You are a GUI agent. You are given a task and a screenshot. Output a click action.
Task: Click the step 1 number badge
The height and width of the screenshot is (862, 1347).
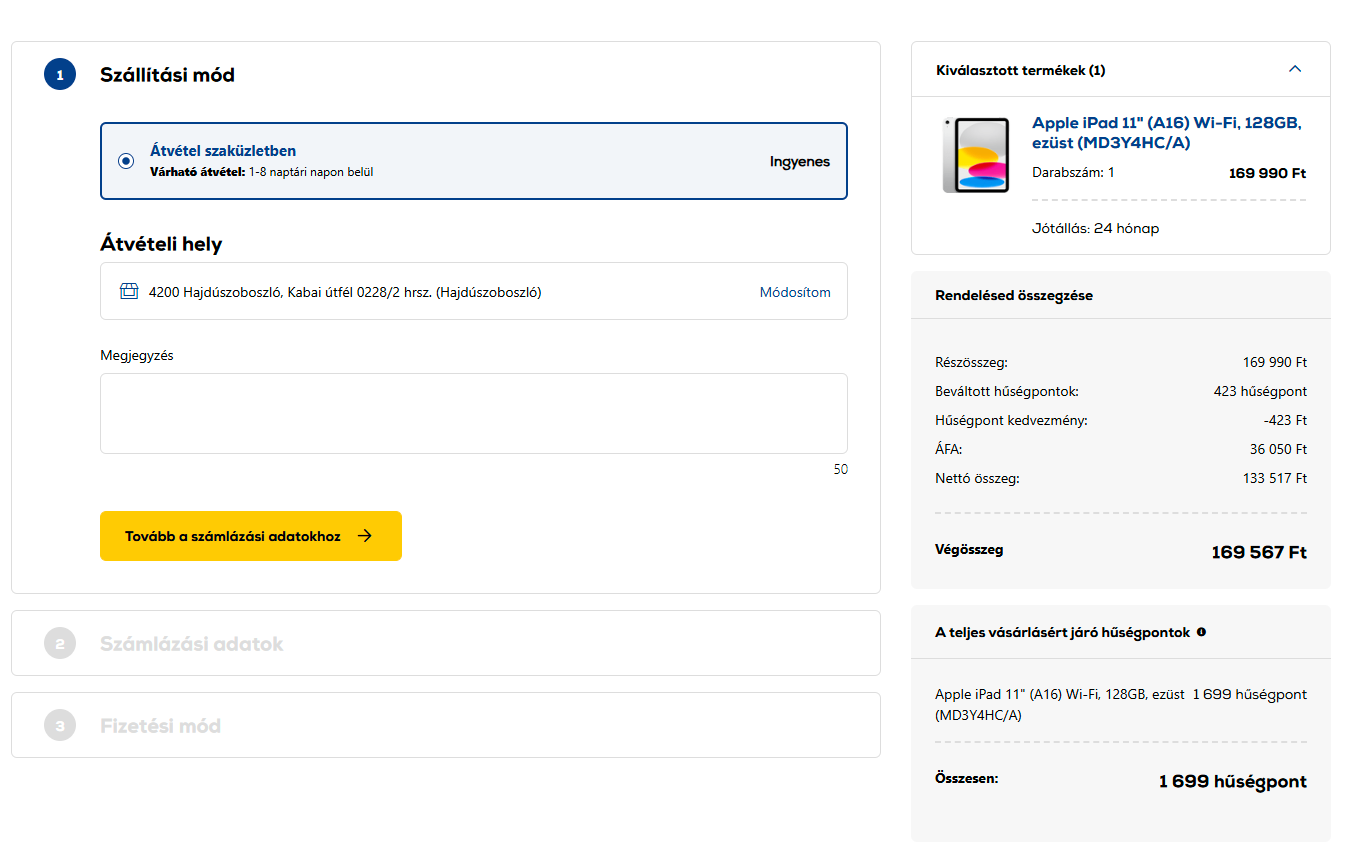coord(60,74)
